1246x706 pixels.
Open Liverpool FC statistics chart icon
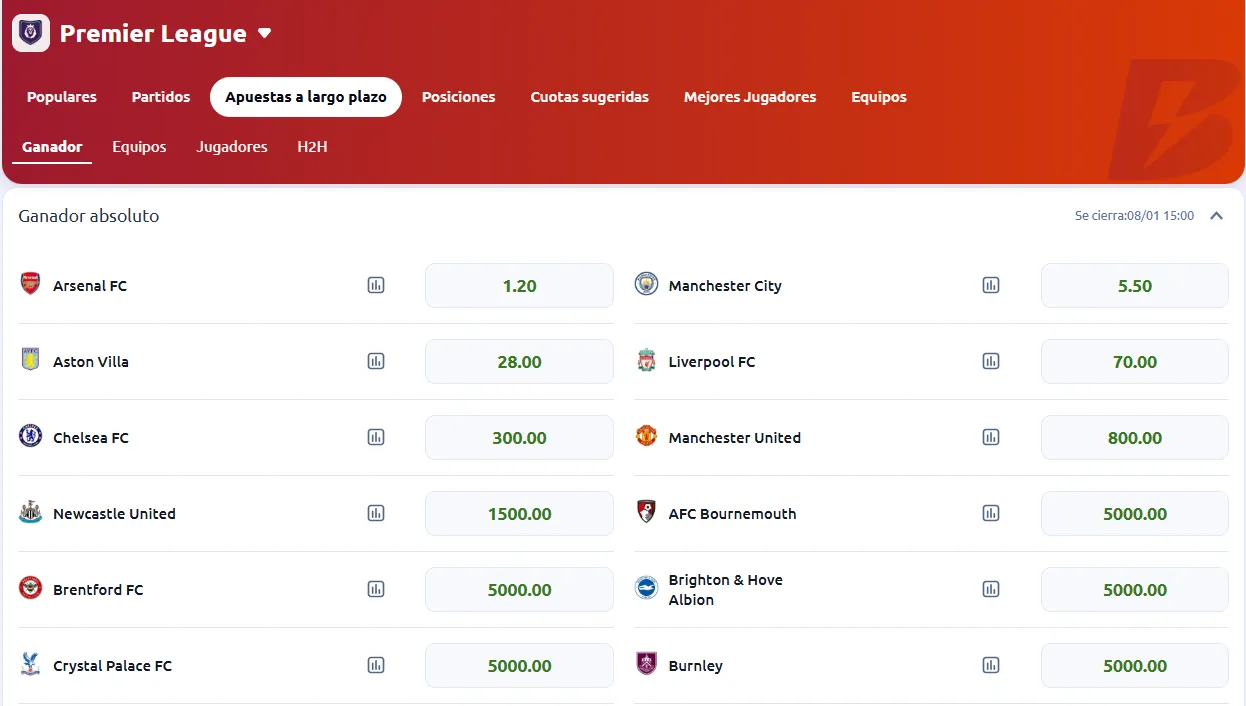[x=991, y=361]
